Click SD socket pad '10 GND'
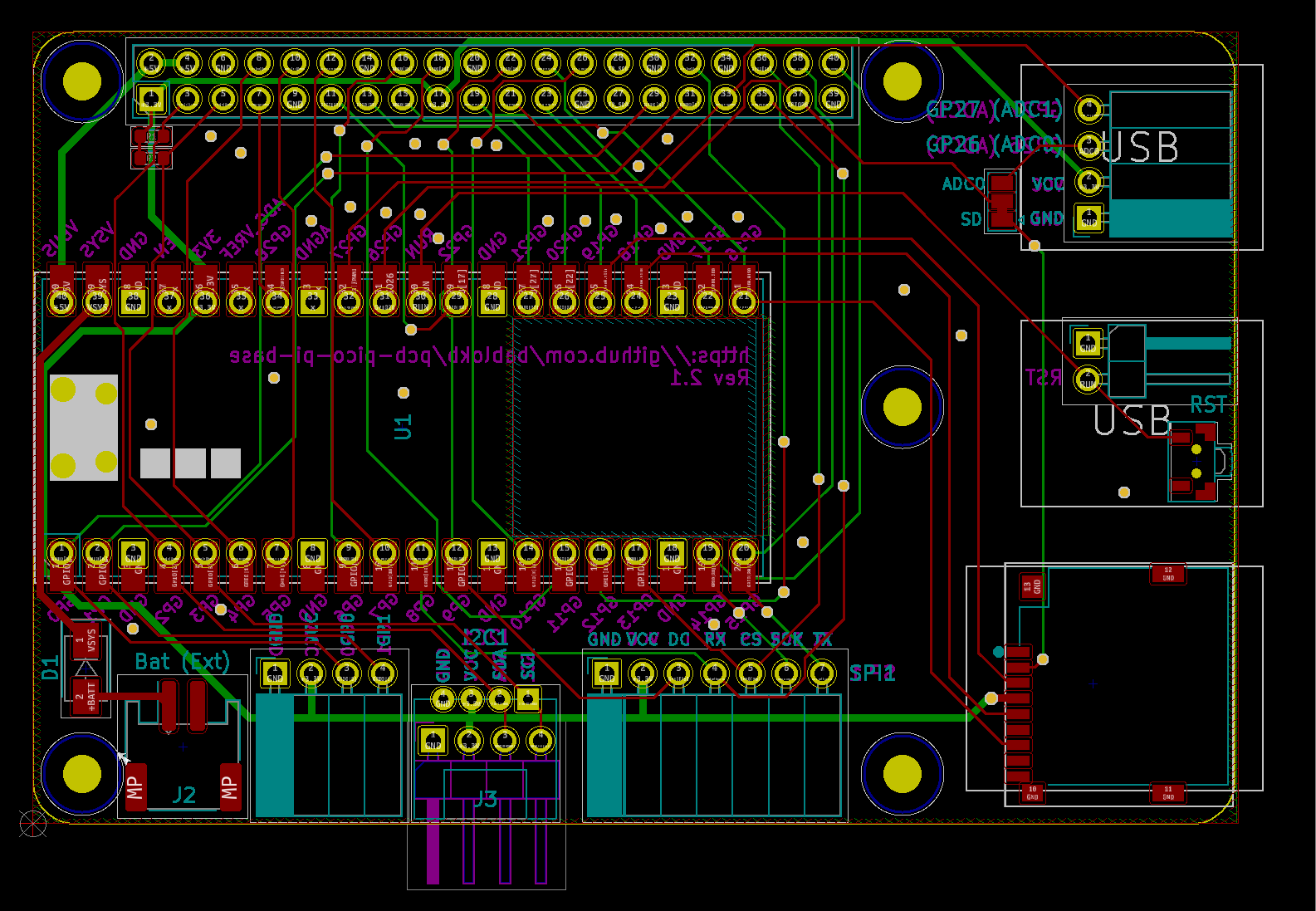The image size is (1316, 911). (1032, 793)
